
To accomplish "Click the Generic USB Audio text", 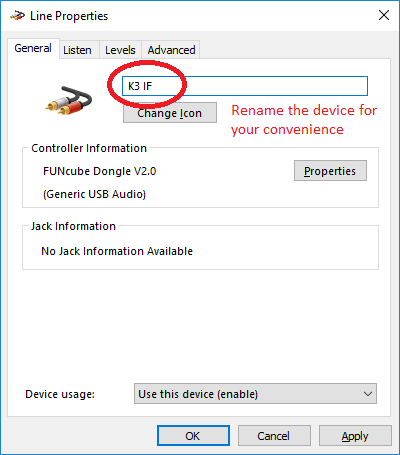I will point(94,194).
